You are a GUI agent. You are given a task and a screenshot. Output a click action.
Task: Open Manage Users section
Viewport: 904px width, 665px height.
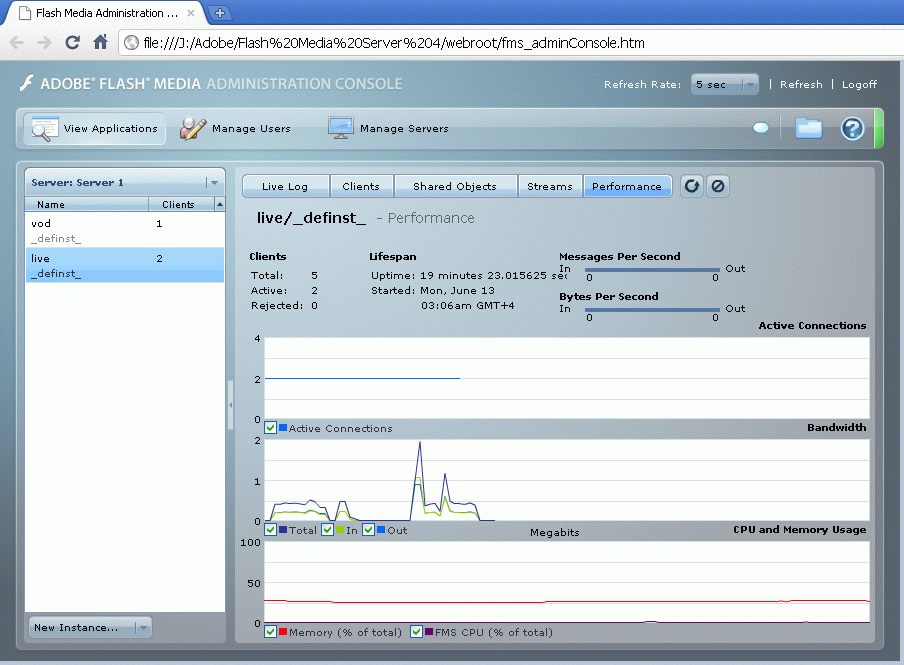pos(235,128)
